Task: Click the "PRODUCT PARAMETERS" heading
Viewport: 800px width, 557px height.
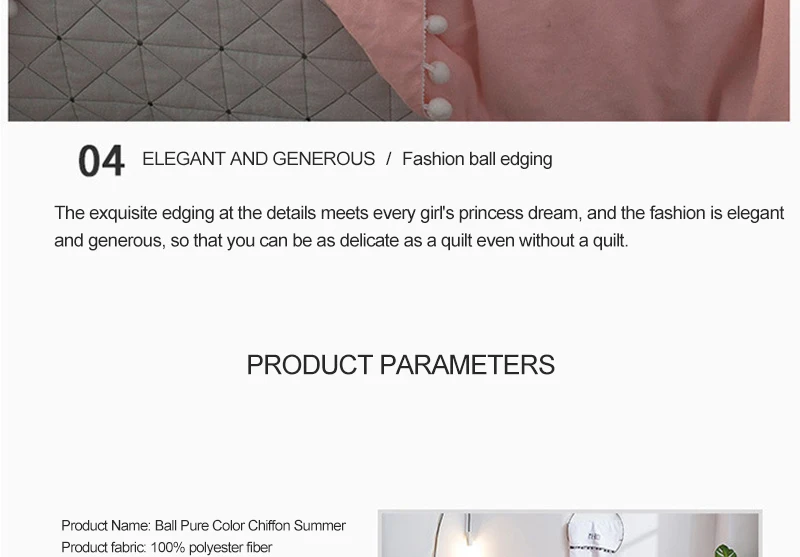Action: click(x=401, y=365)
